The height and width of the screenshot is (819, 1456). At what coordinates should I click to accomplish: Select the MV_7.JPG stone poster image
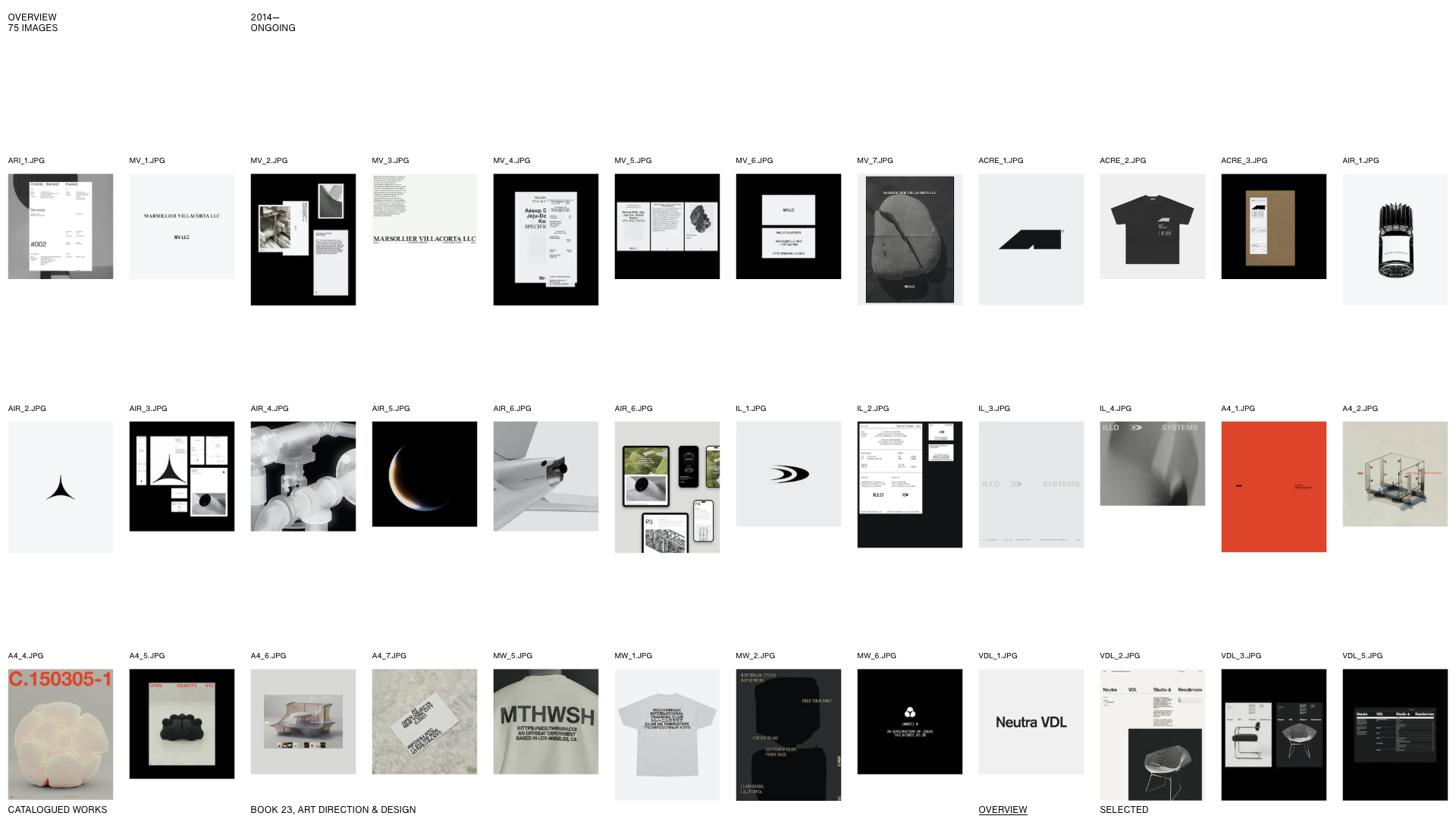(909, 240)
